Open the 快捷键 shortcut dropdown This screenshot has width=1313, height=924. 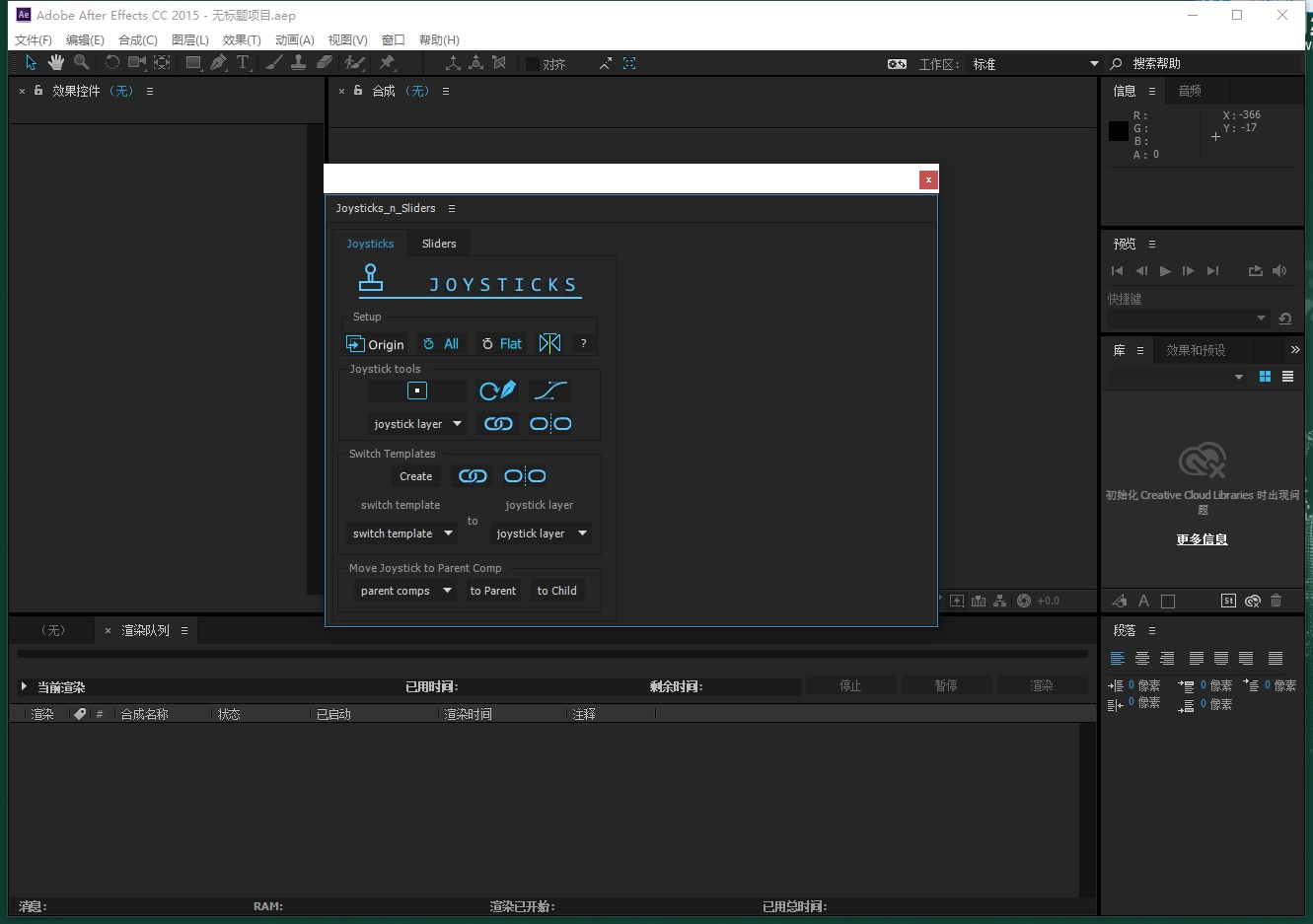1188,319
